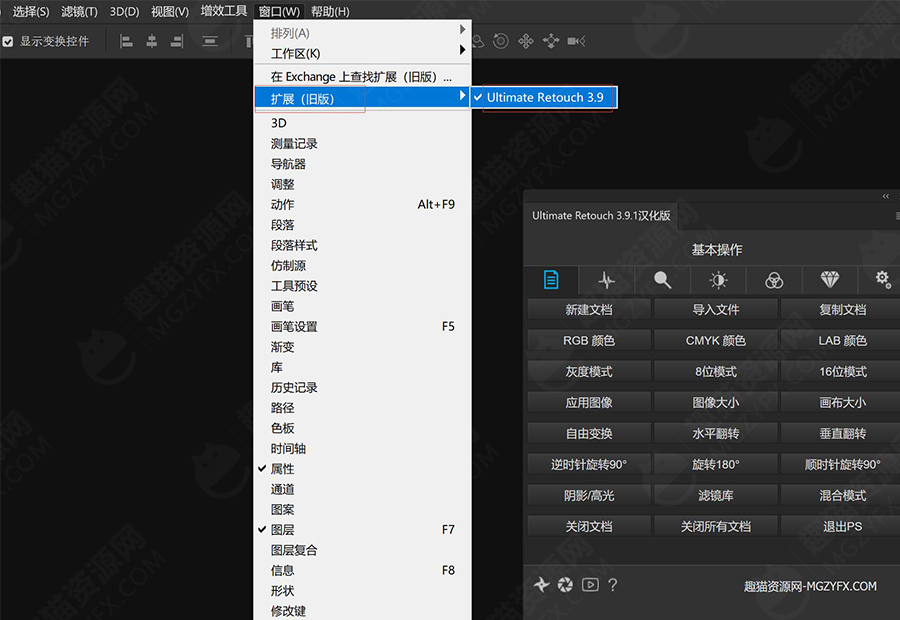Show the 画笔设置 panel (F5)

point(362,327)
